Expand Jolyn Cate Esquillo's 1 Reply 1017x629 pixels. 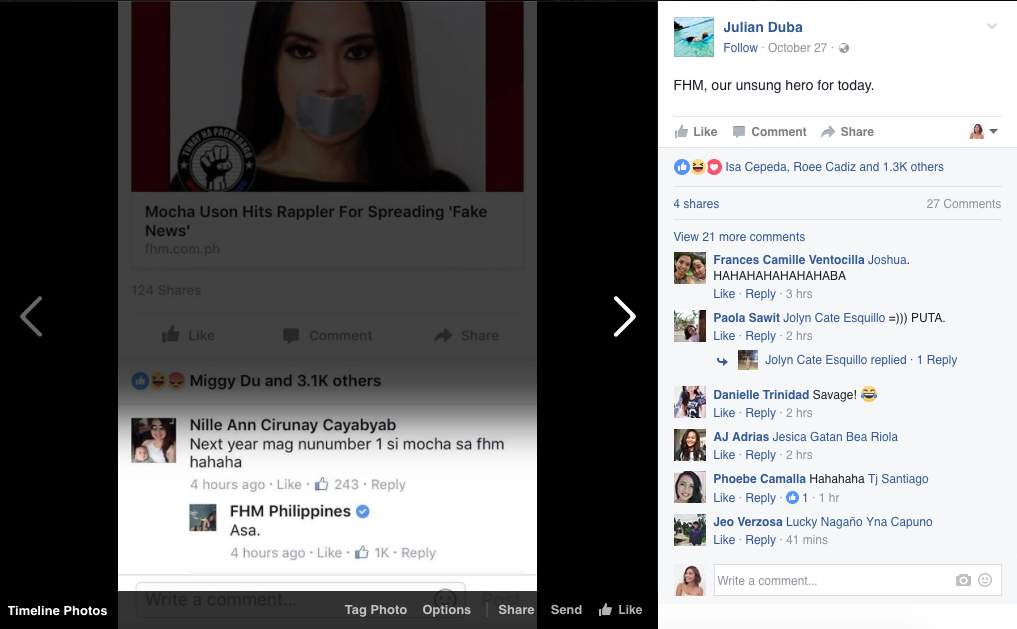tap(861, 360)
